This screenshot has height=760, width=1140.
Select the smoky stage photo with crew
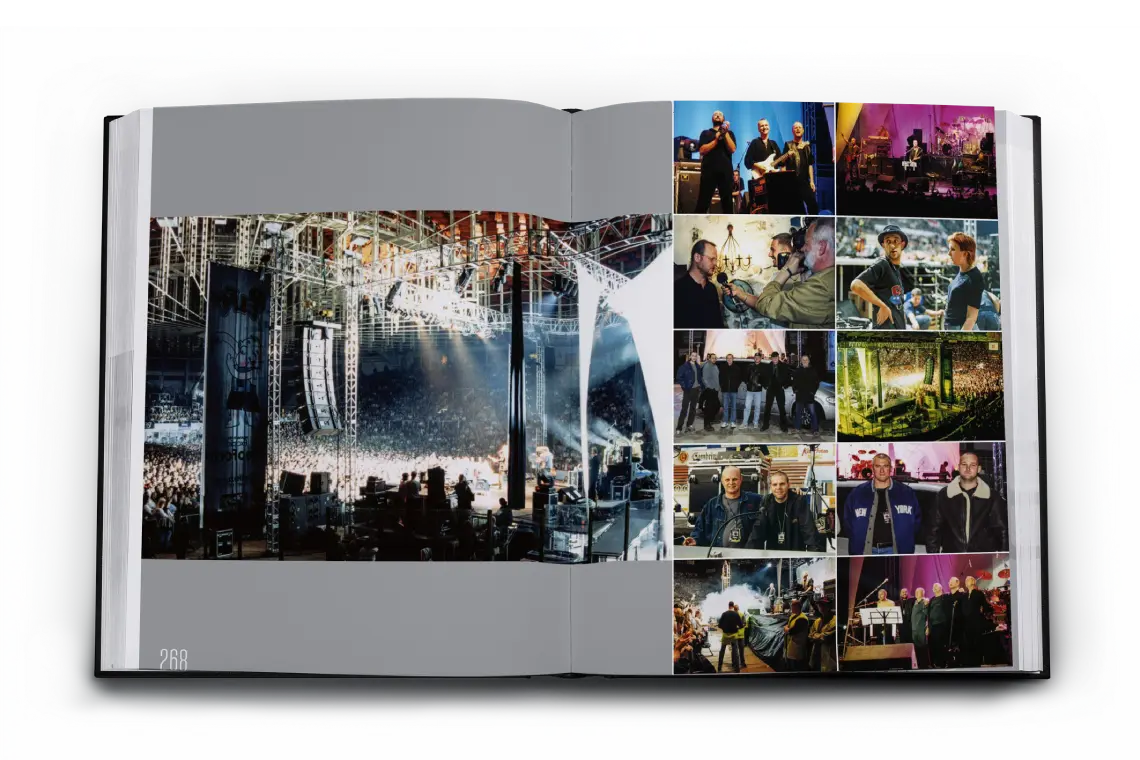pyautogui.click(x=753, y=615)
